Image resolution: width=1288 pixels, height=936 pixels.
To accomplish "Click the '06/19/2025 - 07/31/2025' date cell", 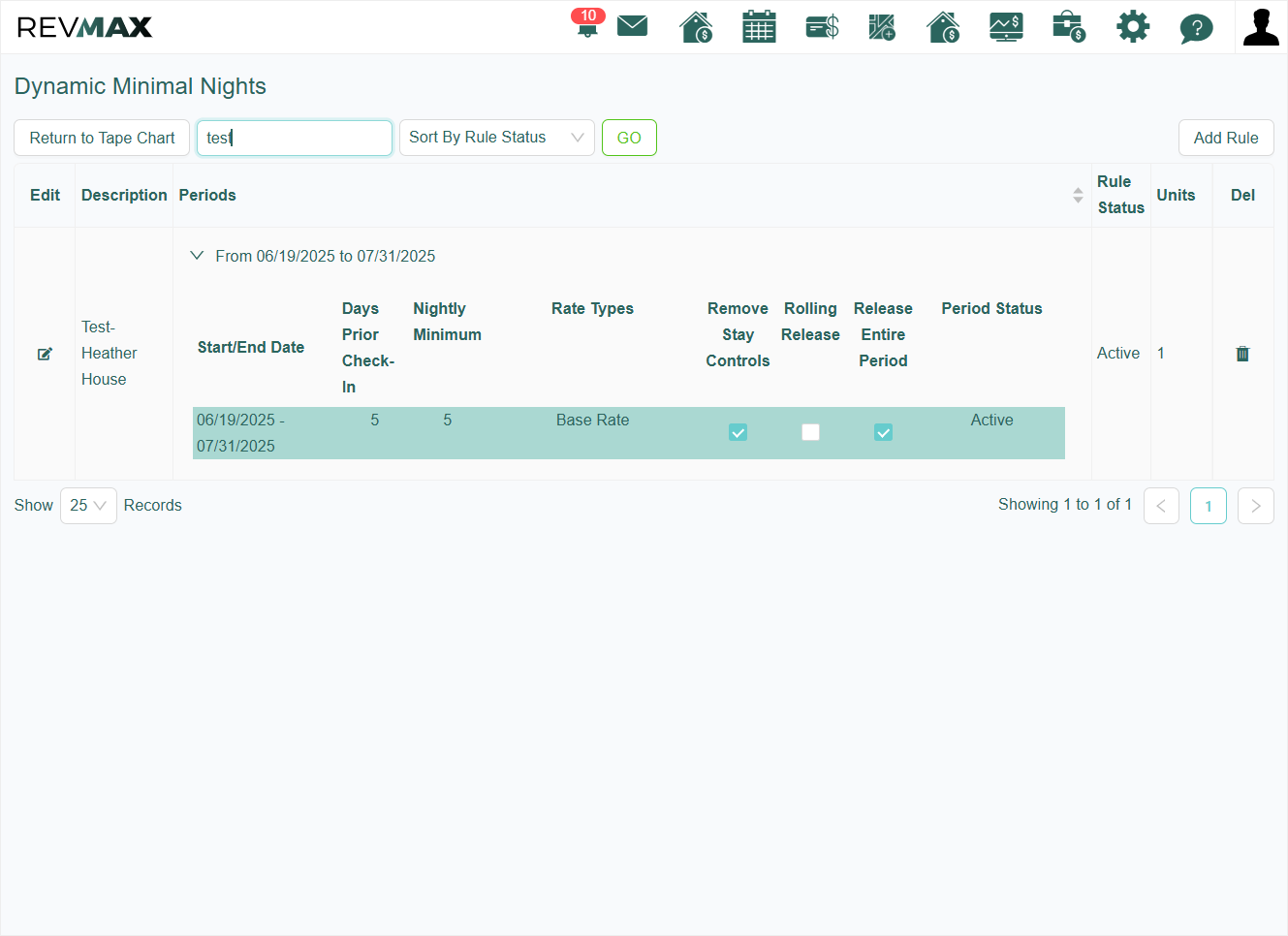I will pyautogui.click(x=240, y=433).
